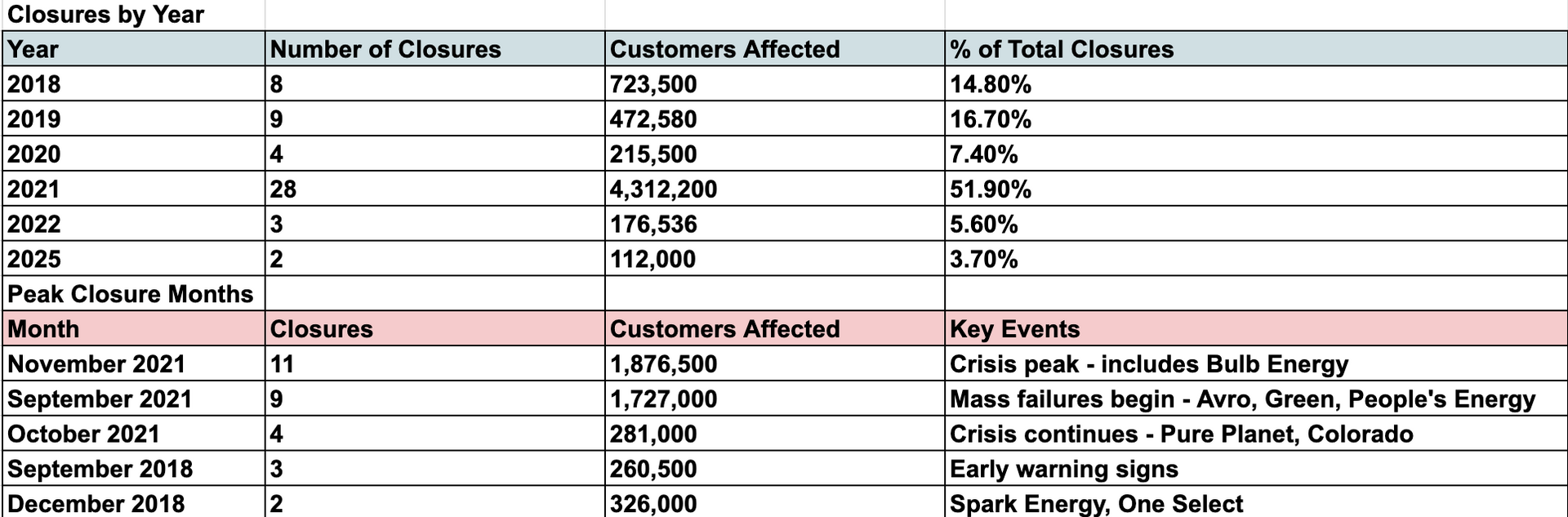Select the 'November 2021' month cell
This screenshot has width=1568, height=517.
96,364
